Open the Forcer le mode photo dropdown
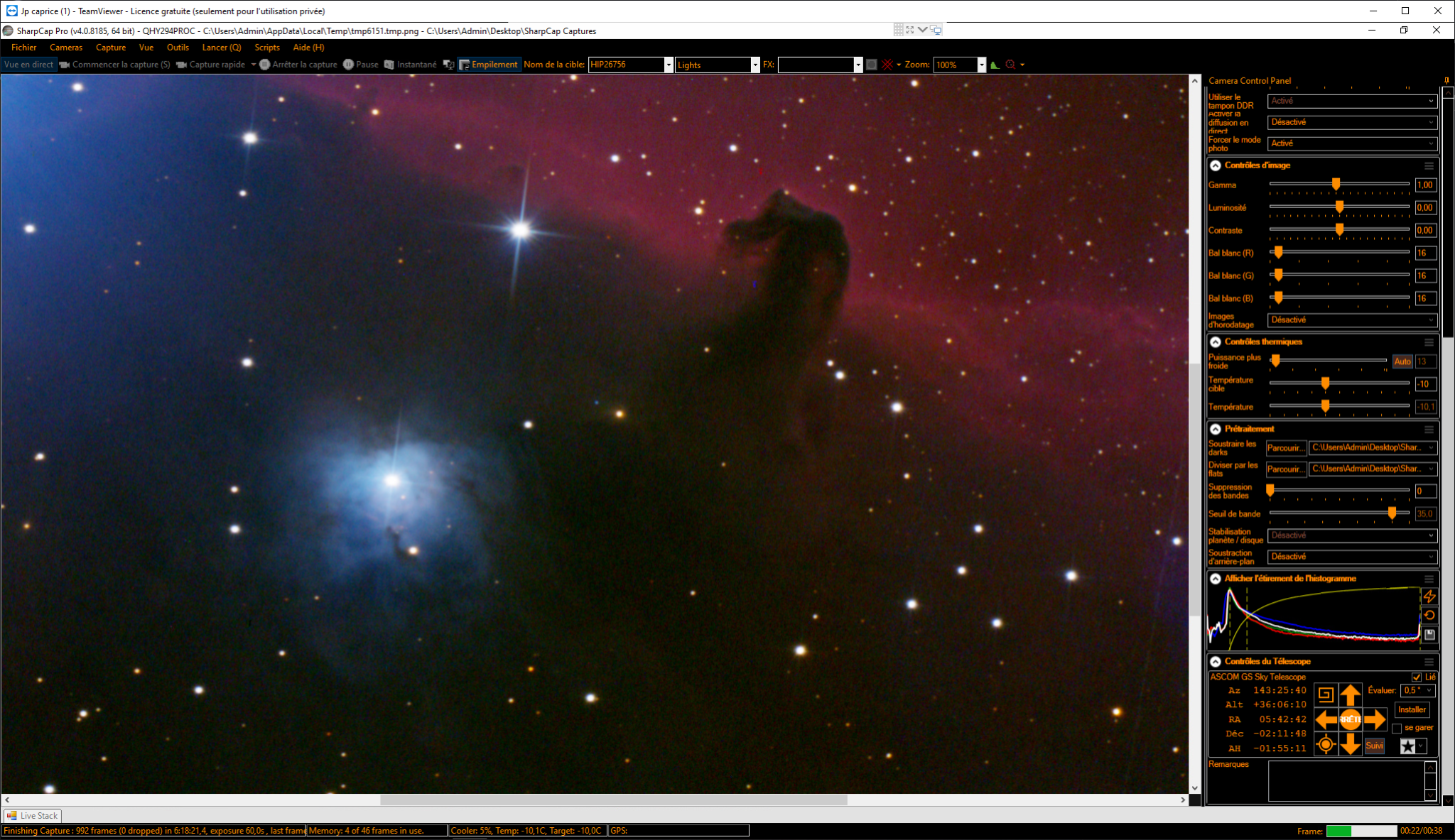This screenshot has height=840, width=1455. coord(1353,143)
